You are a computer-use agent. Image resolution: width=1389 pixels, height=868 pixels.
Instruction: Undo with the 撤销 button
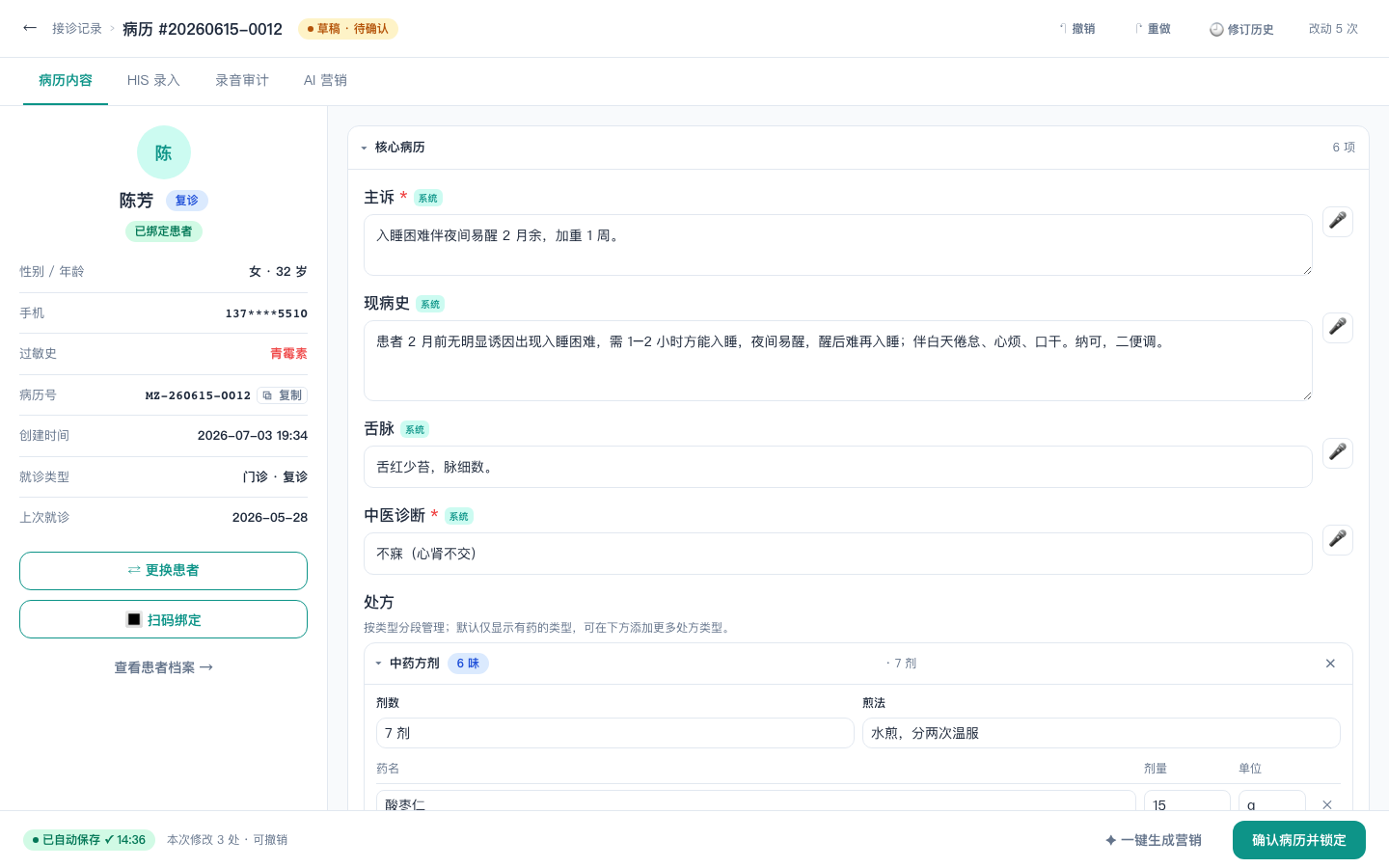click(1076, 29)
